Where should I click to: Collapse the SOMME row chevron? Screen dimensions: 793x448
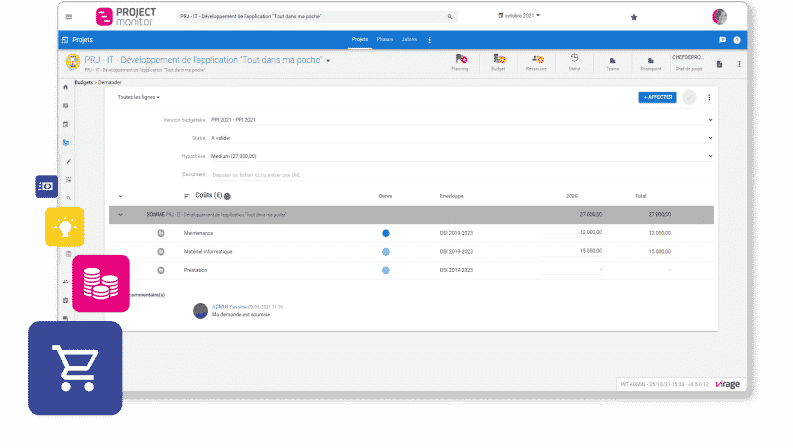coord(120,215)
